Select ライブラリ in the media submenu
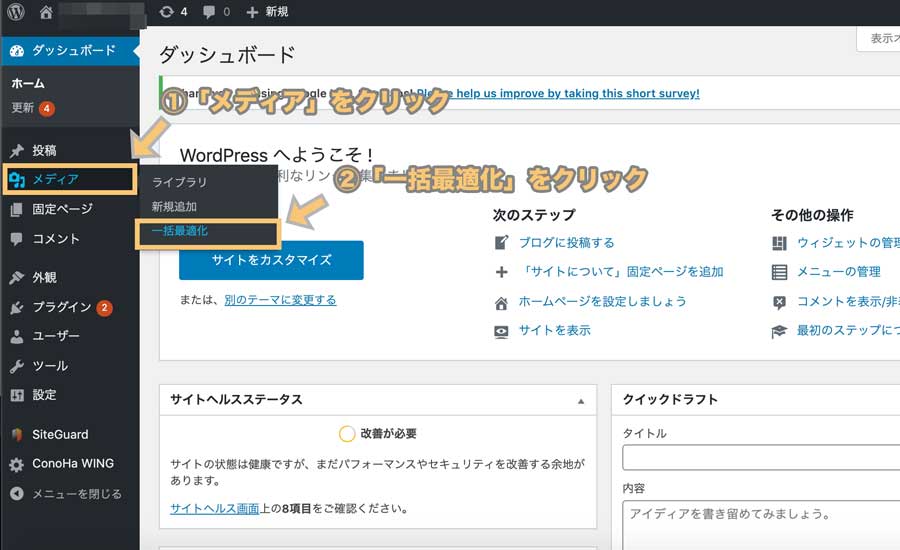 179,182
